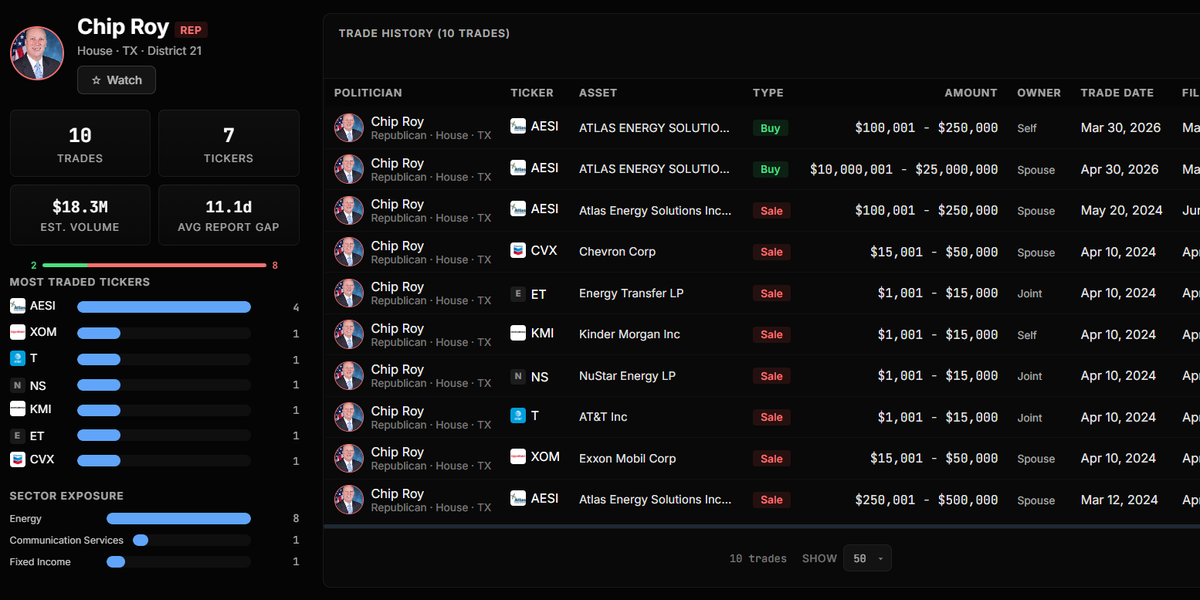Click AESI ticker icon in Mar 30, 2026 row

coord(518,127)
